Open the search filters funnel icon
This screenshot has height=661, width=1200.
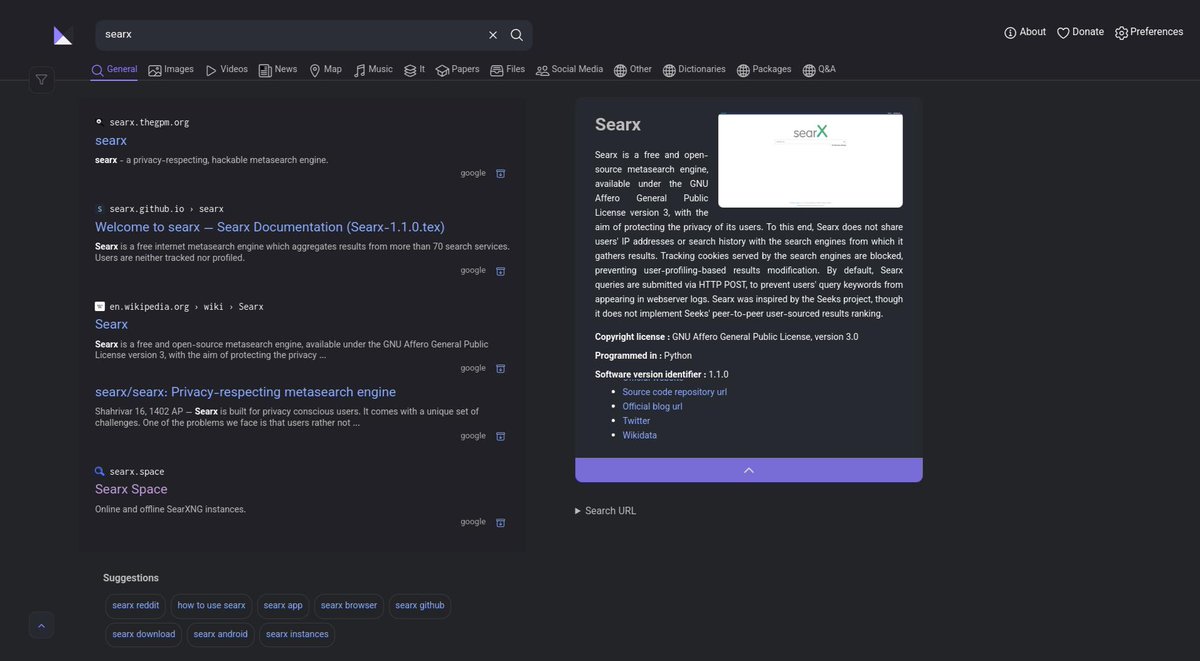(41, 80)
